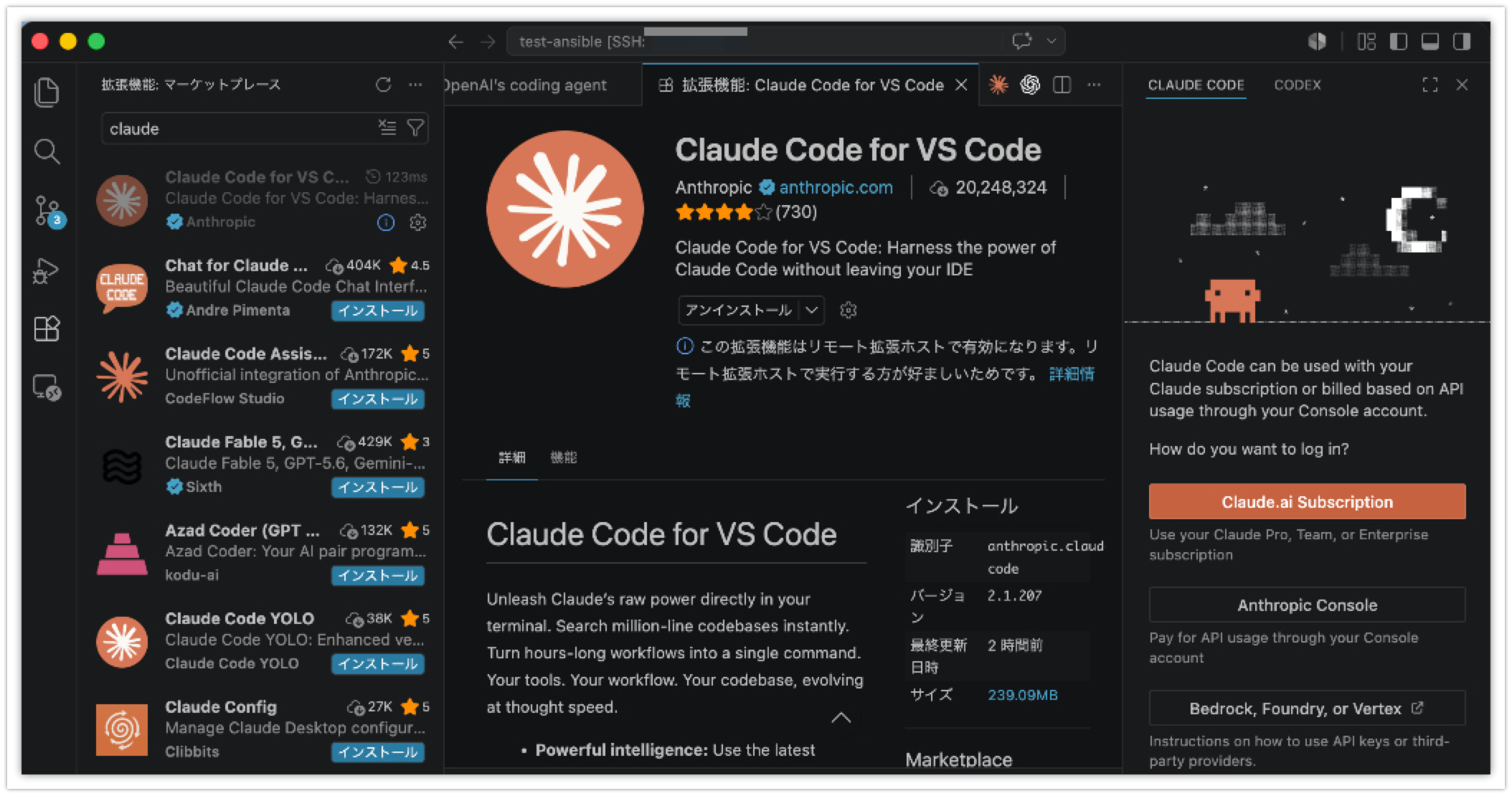This screenshot has width=1512, height=796.
Task: Go back using the title bar arrow
Action: click(x=455, y=42)
